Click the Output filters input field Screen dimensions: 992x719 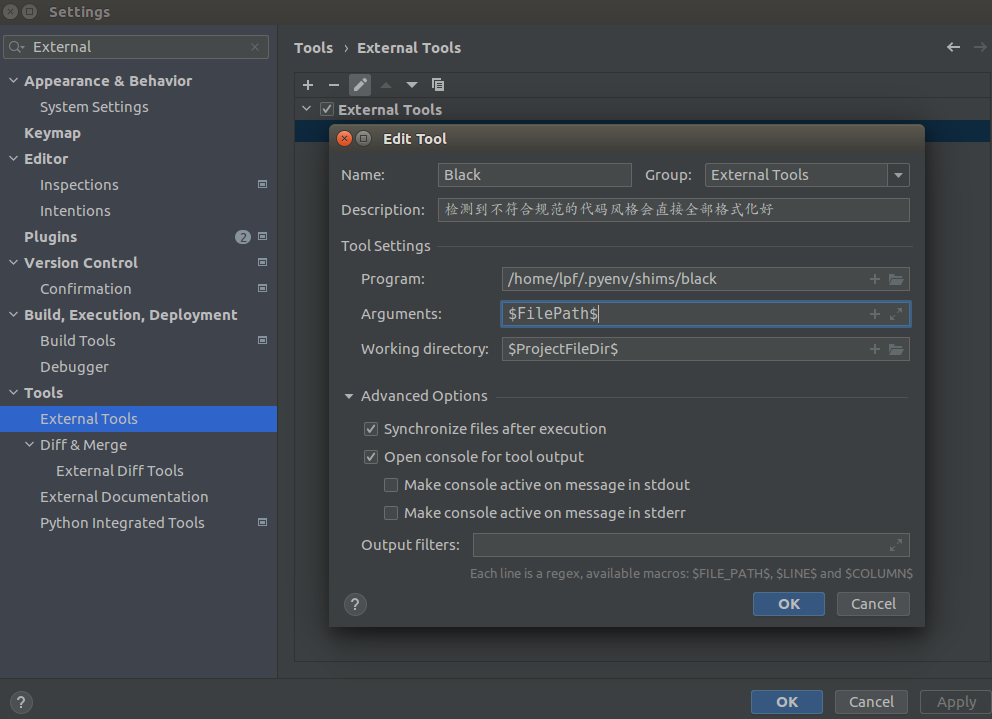691,545
